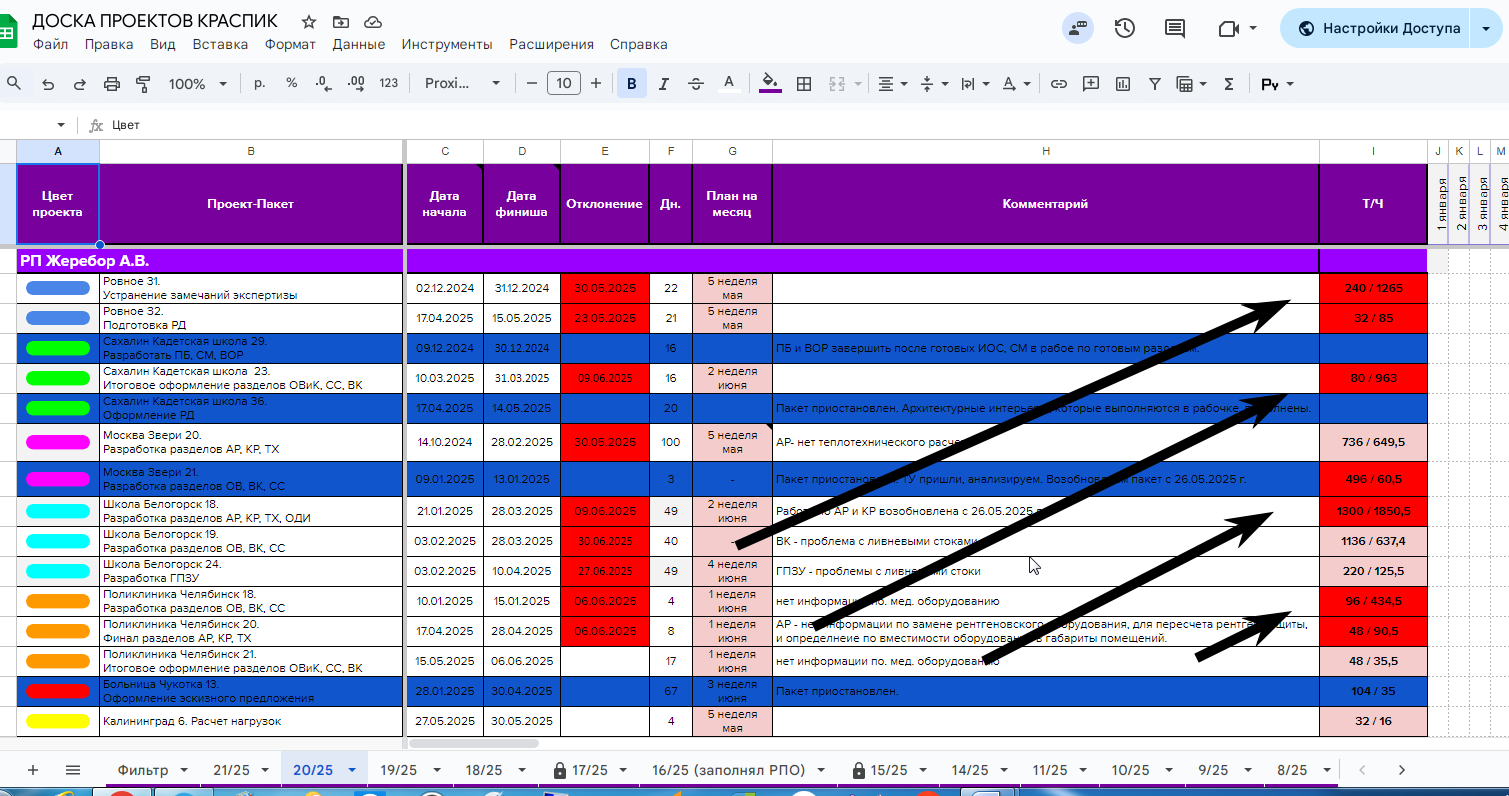Click the paint format roller icon
This screenshot has height=796, width=1509.
[x=143, y=84]
